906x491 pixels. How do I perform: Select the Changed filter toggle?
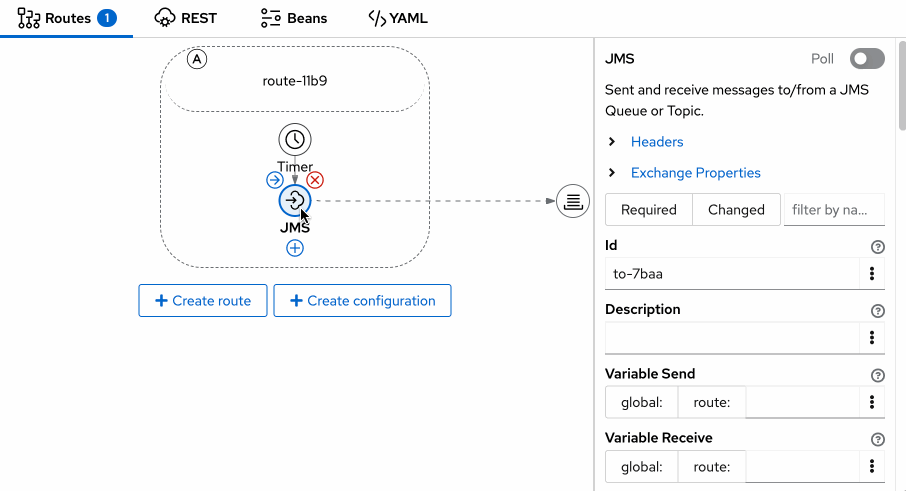pyautogui.click(x=736, y=210)
